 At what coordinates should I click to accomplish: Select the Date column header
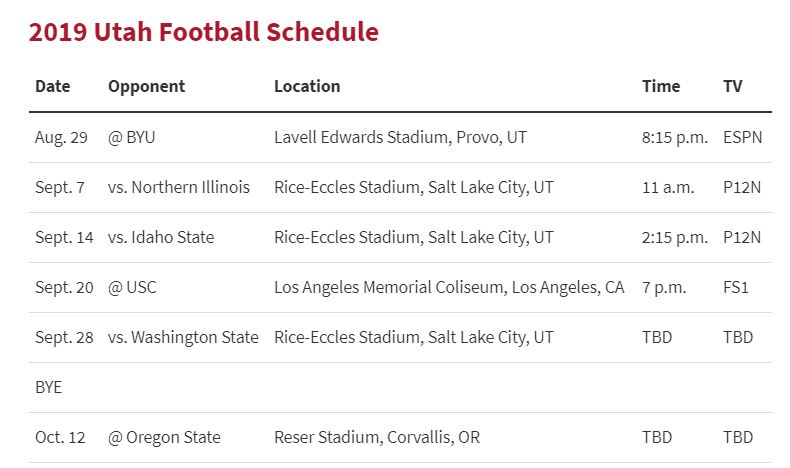(52, 86)
